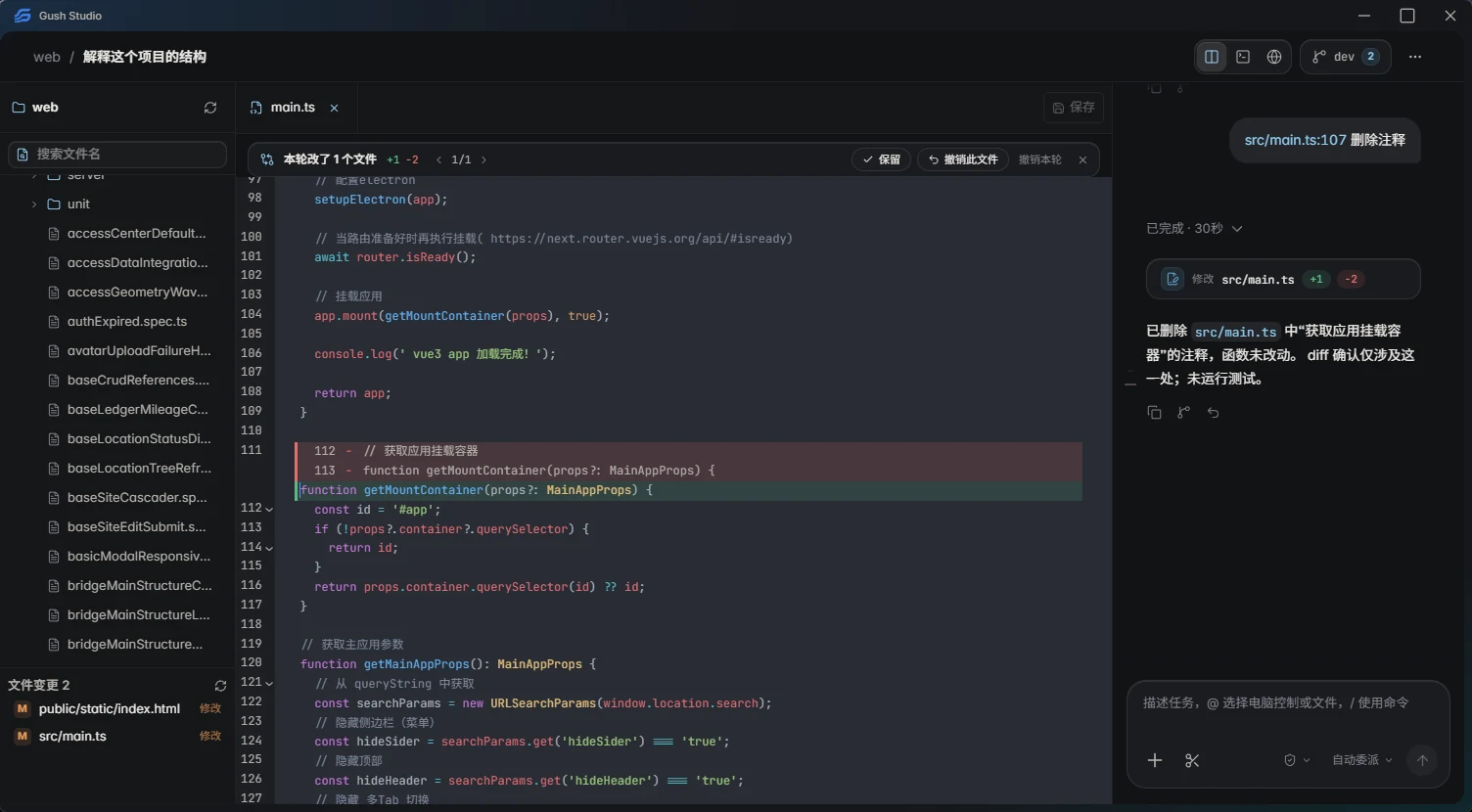The height and width of the screenshot is (812, 1472).
Task: Click the inline src/main.ts code reference
Action: coord(1235,332)
